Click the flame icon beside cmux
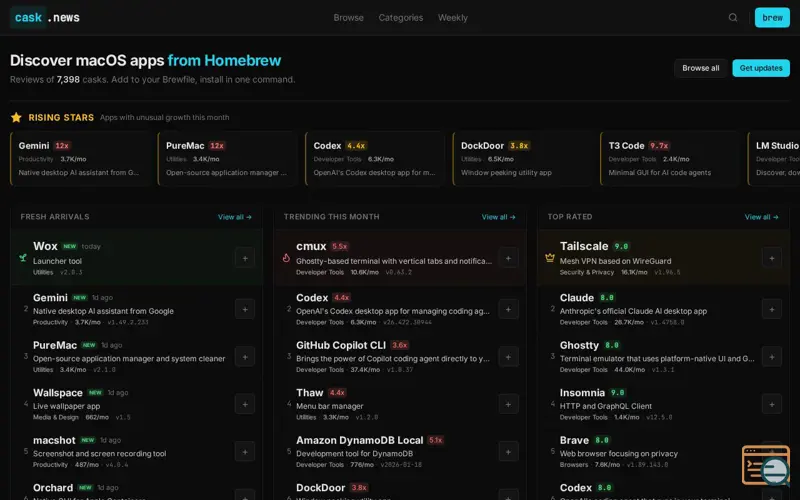Image resolution: width=800 pixels, height=500 pixels. (286, 258)
